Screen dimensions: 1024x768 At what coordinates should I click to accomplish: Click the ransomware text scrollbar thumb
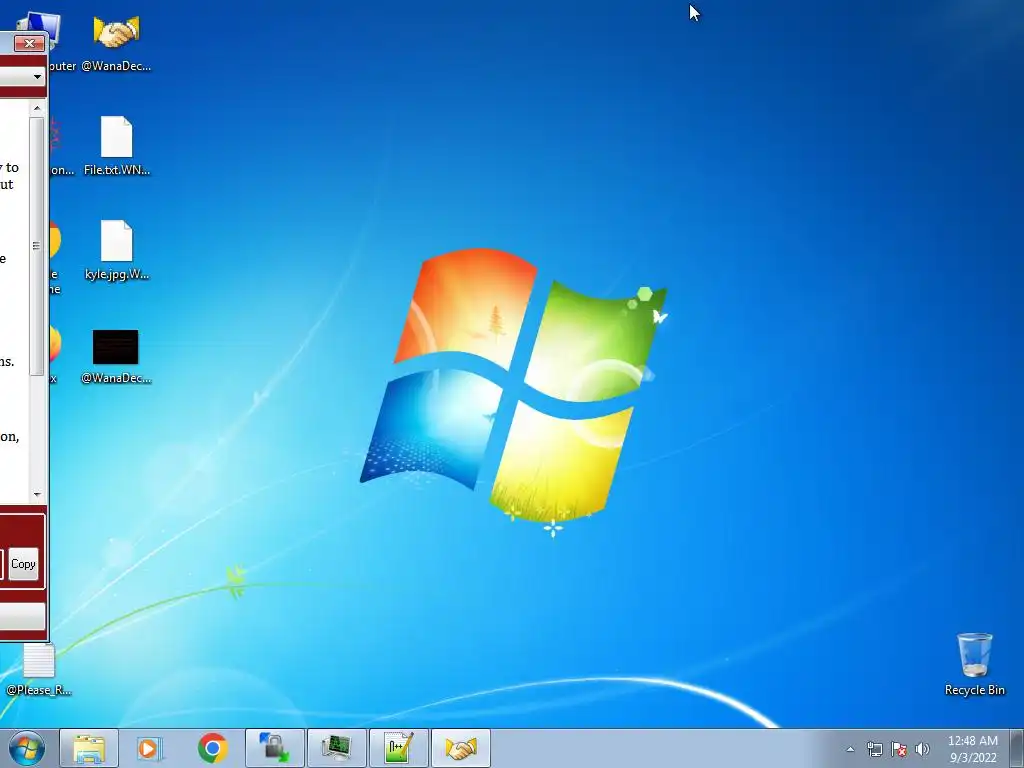[x=37, y=246]
